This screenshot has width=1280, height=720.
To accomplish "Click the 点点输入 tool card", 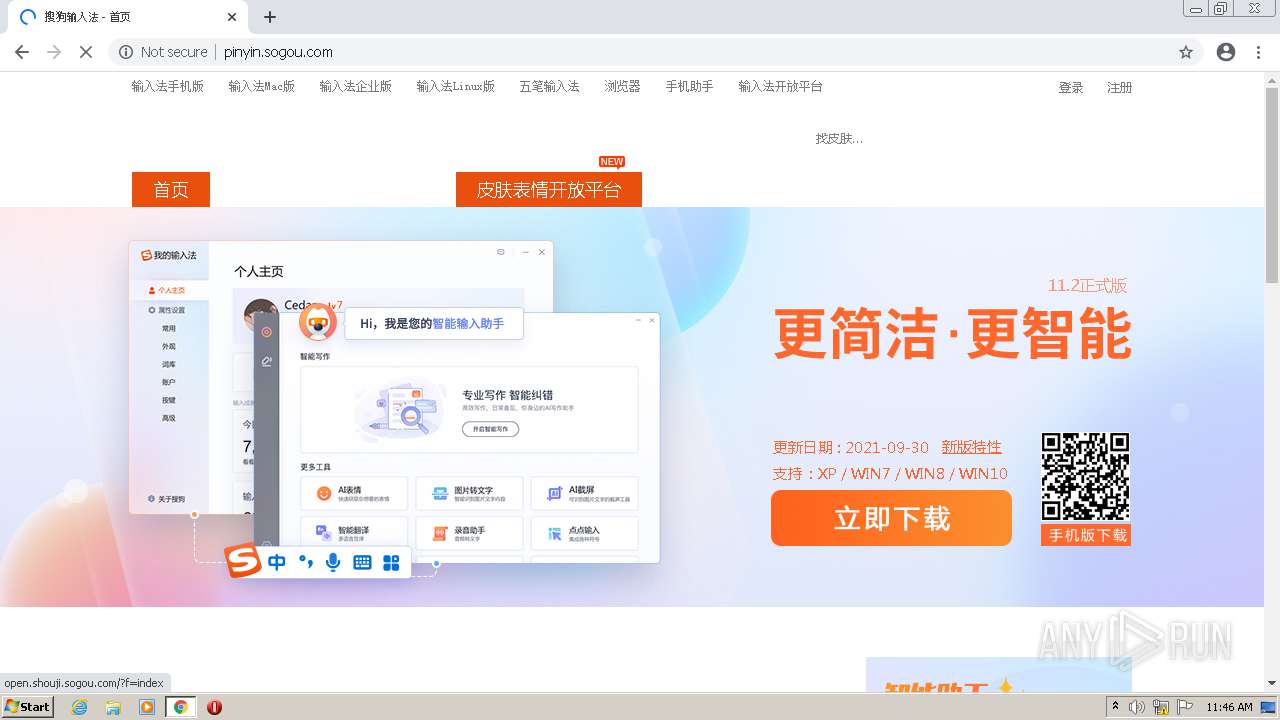I will [584, 533].
